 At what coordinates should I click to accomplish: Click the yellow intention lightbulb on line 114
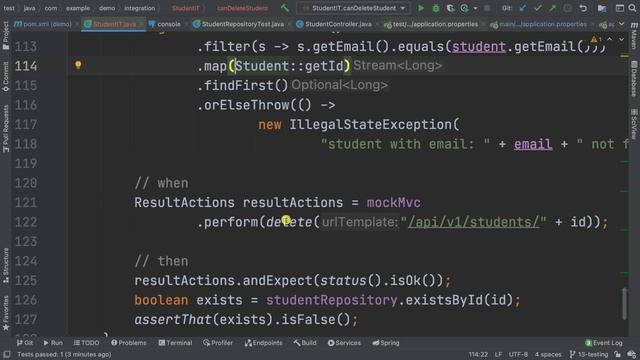tap(78, 64)
